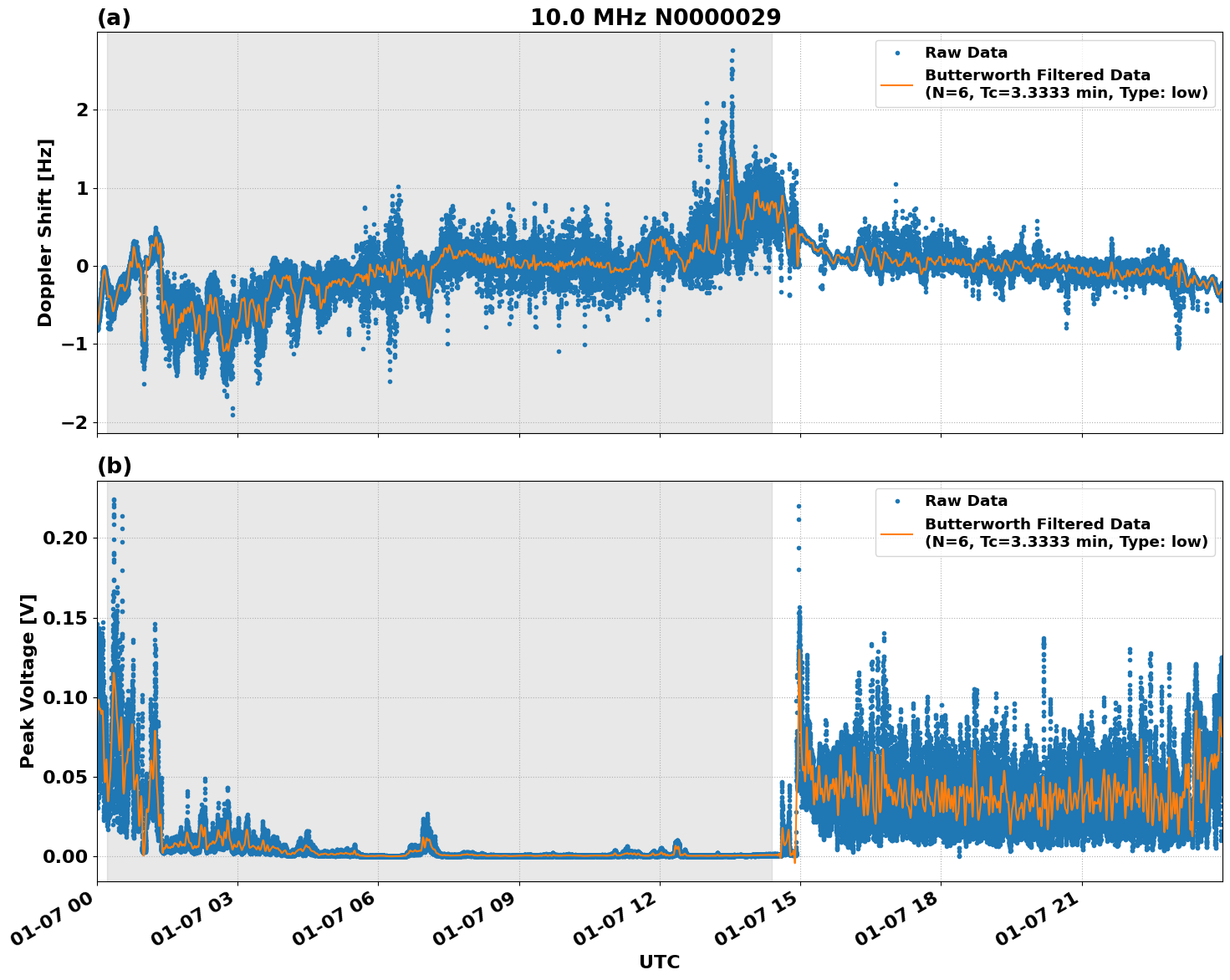Click the blue dot marker in the top legend

(x=897, y=53)
